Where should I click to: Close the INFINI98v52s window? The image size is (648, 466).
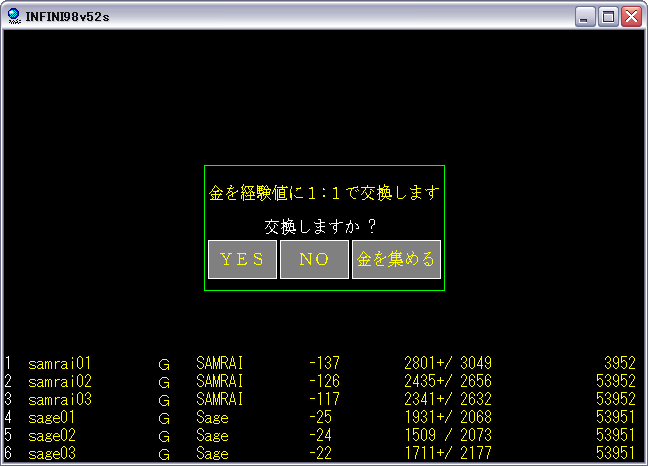pyautogui.click(x=631, y=17)
